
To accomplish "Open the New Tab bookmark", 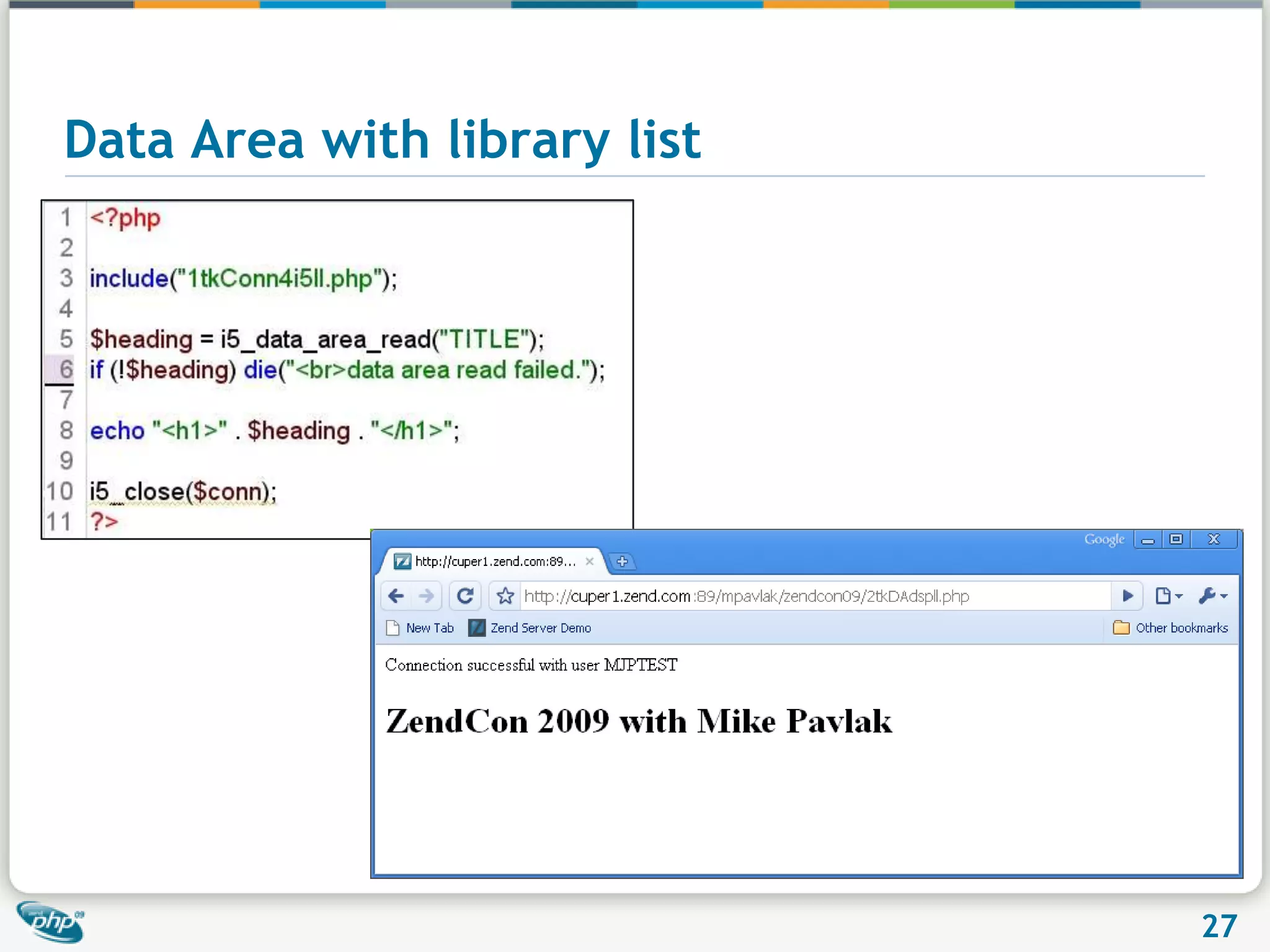I will (420, 628).
